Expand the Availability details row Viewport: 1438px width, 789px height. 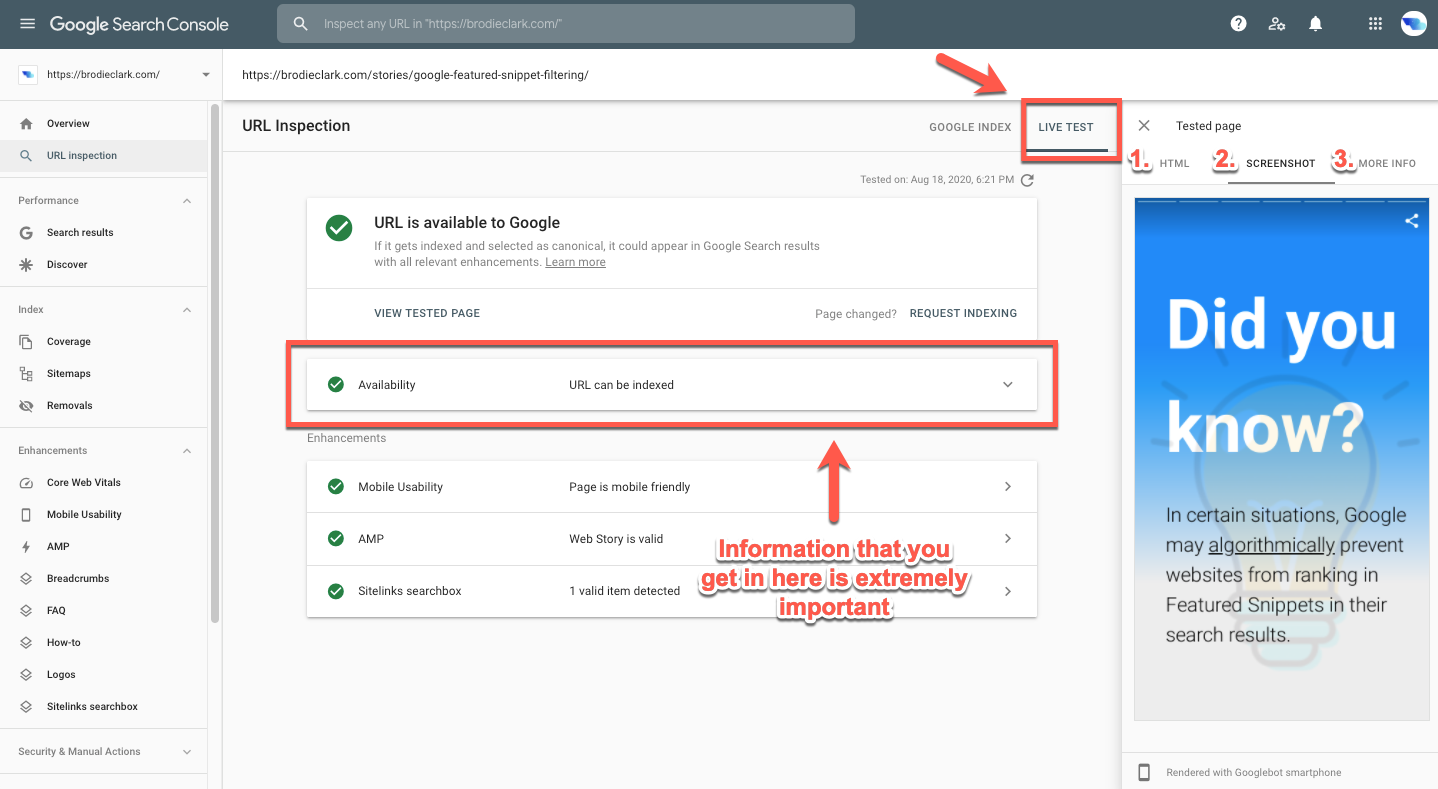click(1007, 384)
